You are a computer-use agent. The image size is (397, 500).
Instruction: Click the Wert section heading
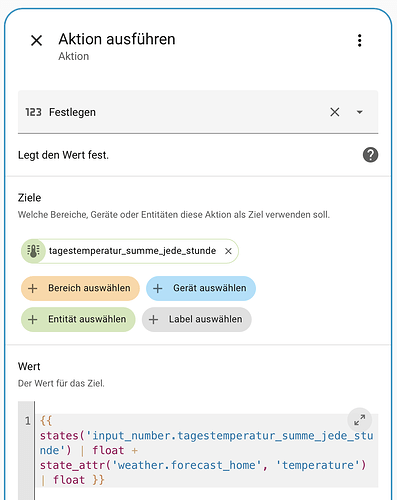(29, 366)
